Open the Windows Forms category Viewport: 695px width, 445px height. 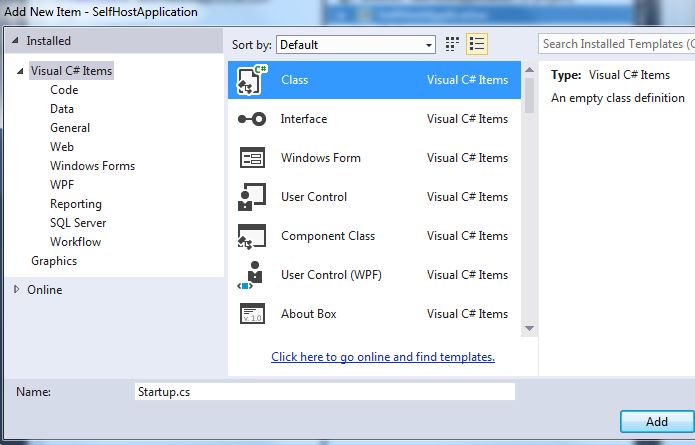93,166
